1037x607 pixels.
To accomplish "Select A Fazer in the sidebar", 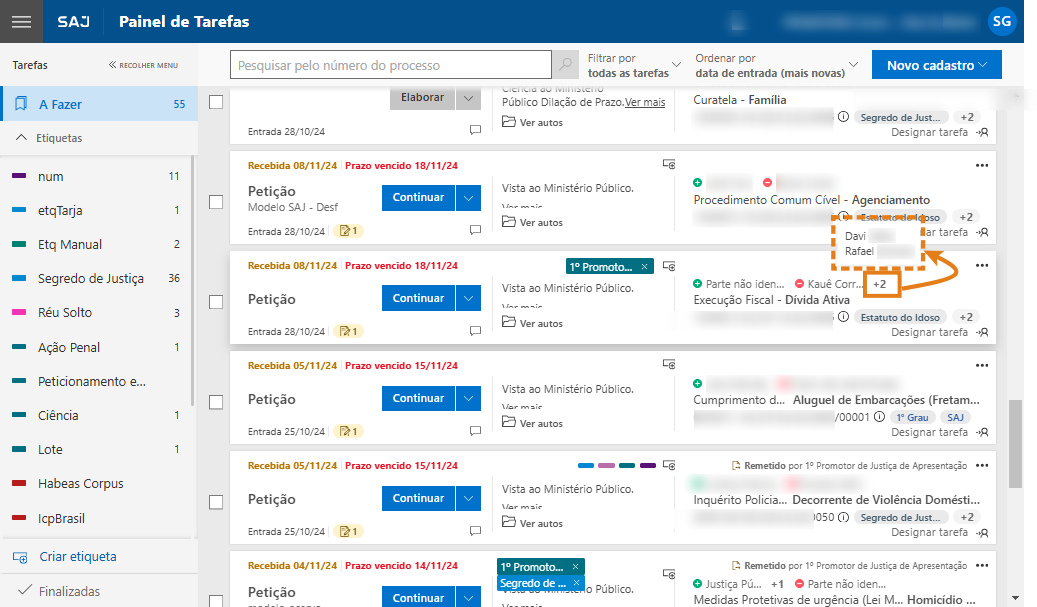I will point(60,104).
